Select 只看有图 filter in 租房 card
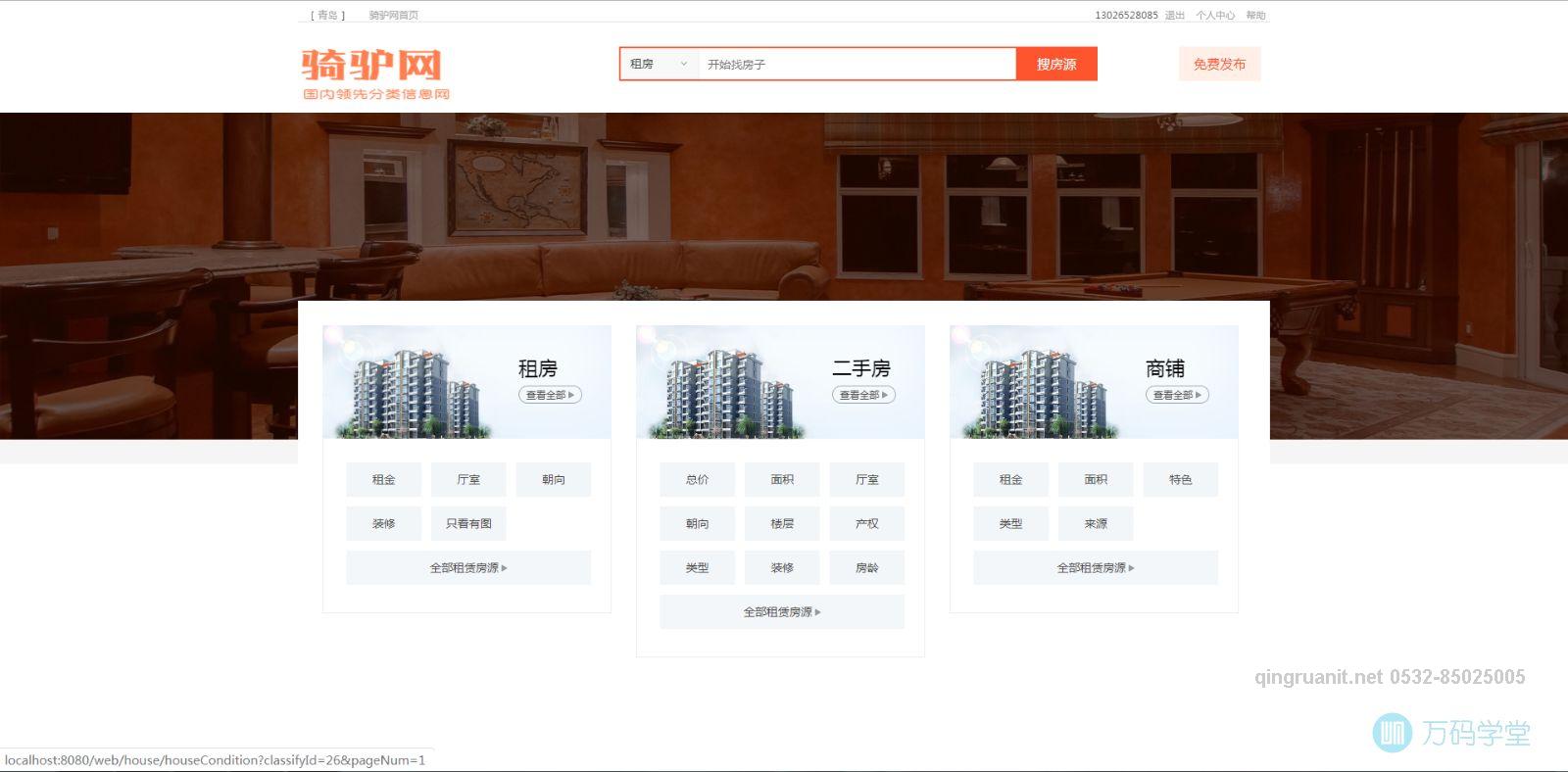The height and width of the screenshot is (772, 1568). coord(468,523)
